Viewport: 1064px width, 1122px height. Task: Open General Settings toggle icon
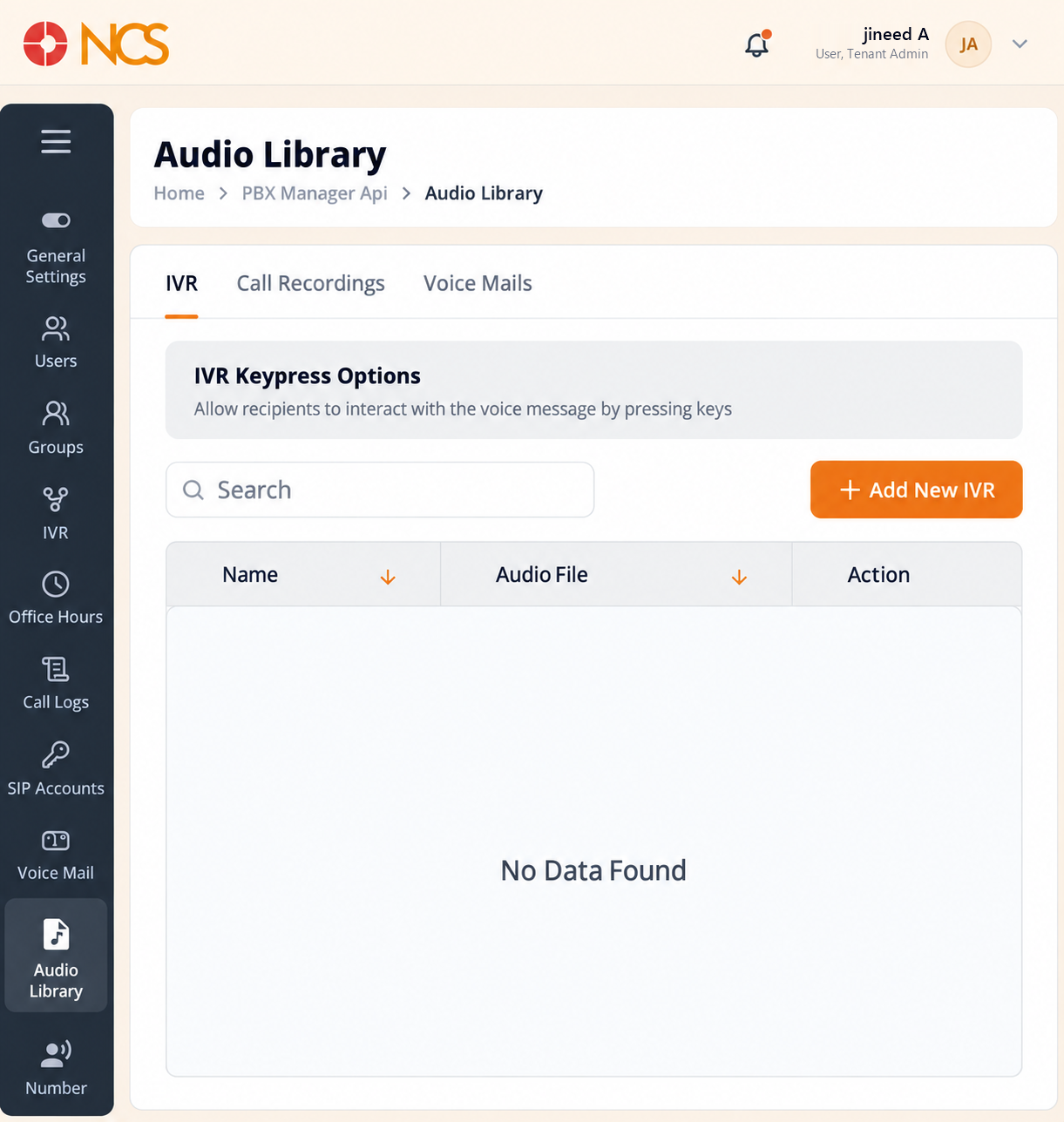[56, 220]
